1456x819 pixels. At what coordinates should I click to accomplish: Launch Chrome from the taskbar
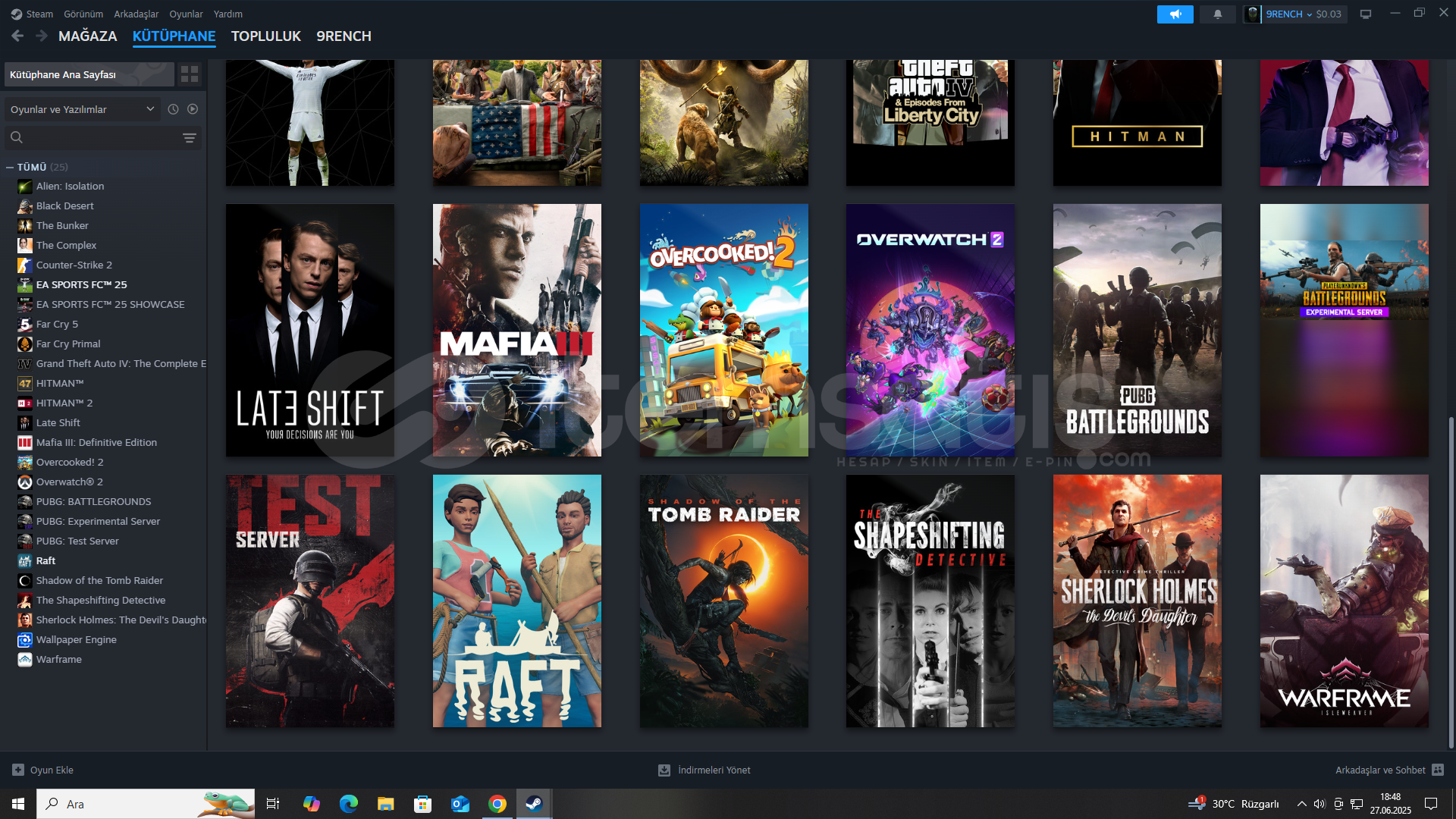pyautogui.click(x=497, y=804)
